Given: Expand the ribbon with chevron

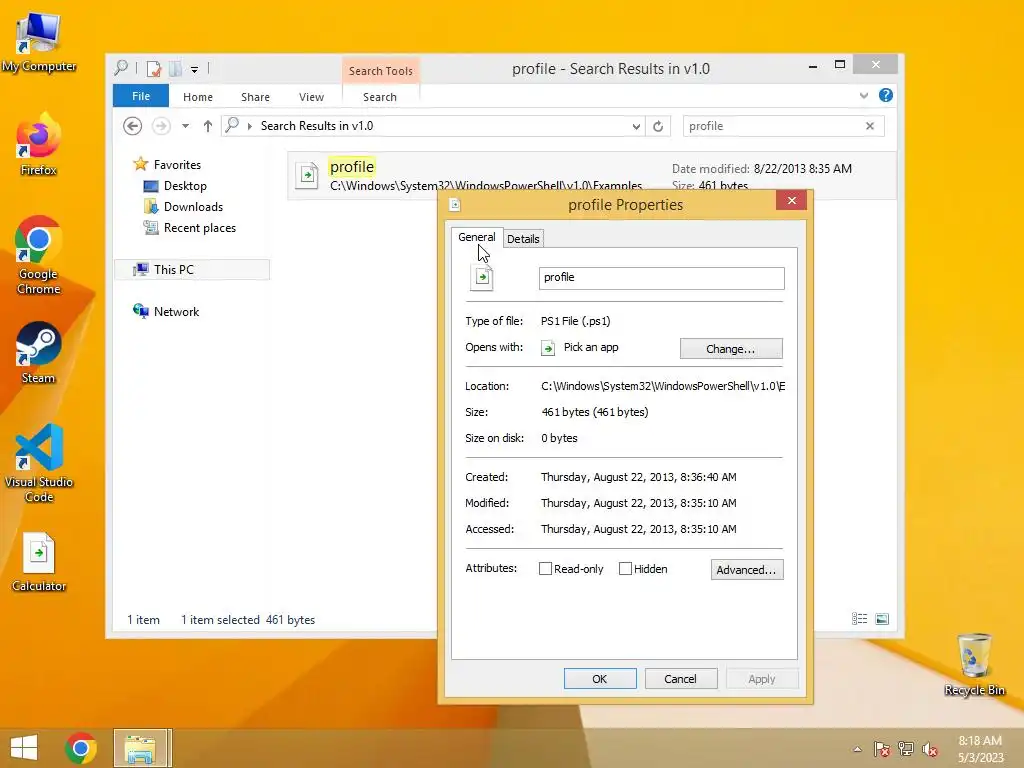Looking at the screenshot, I should click(x=863, y=95).
